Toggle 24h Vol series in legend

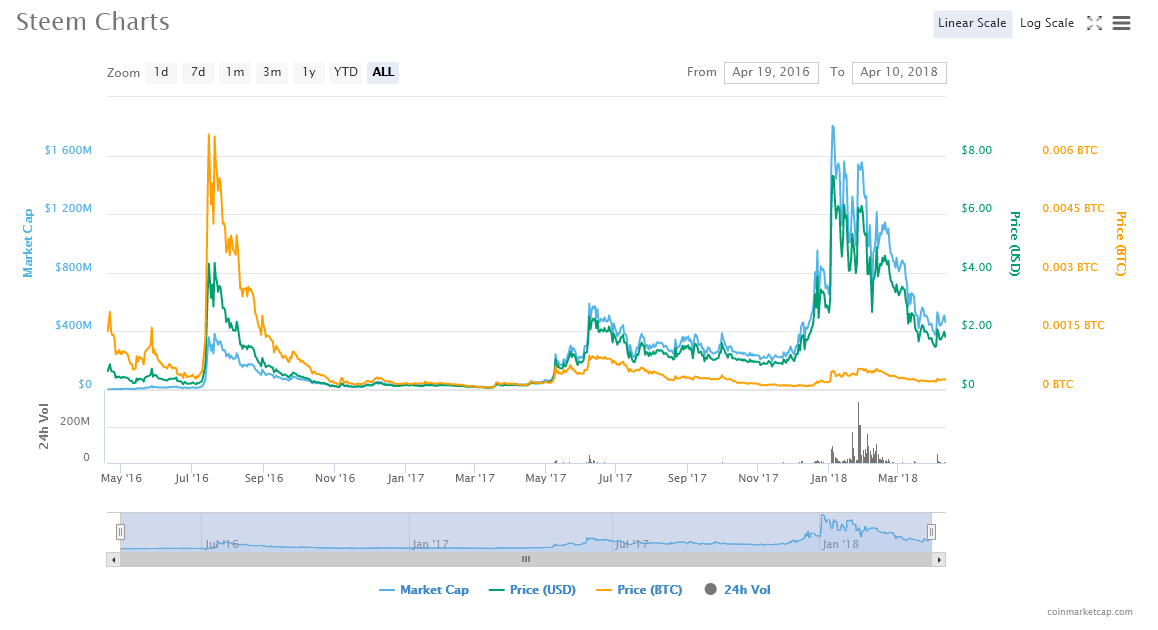pos(737,590)
